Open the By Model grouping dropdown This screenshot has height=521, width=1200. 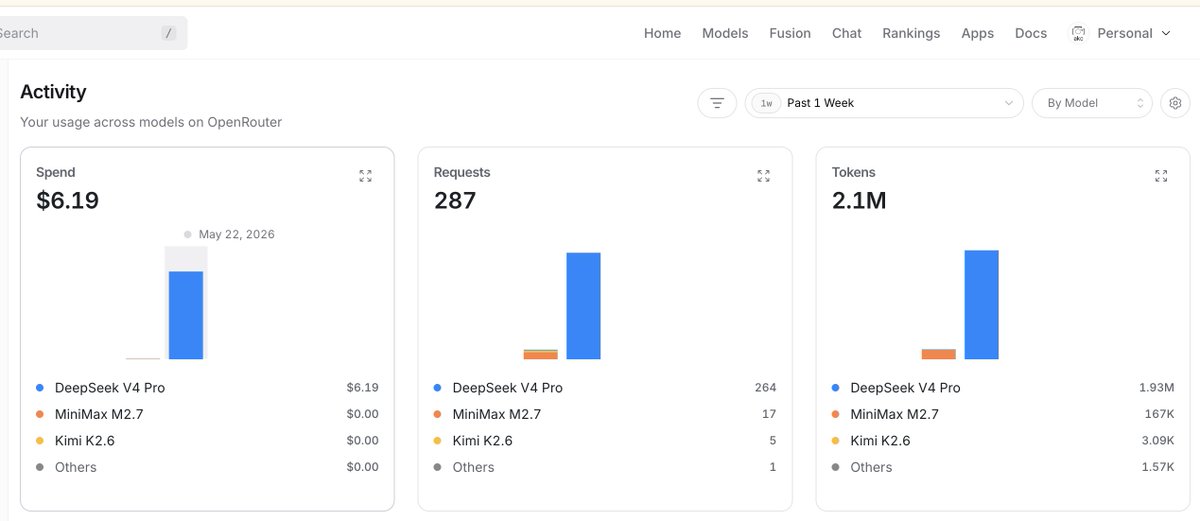point(1092,103)
